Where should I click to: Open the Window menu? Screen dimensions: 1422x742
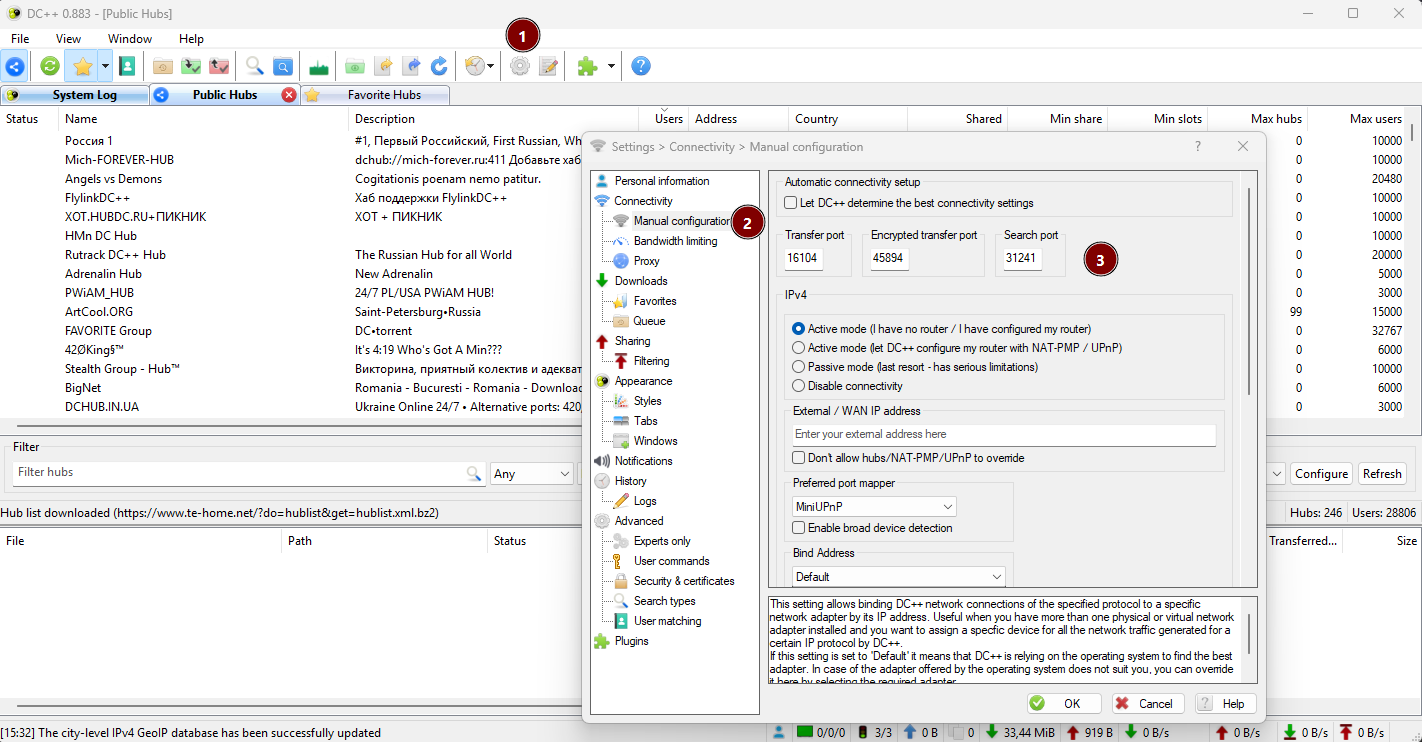pos(130,39)
